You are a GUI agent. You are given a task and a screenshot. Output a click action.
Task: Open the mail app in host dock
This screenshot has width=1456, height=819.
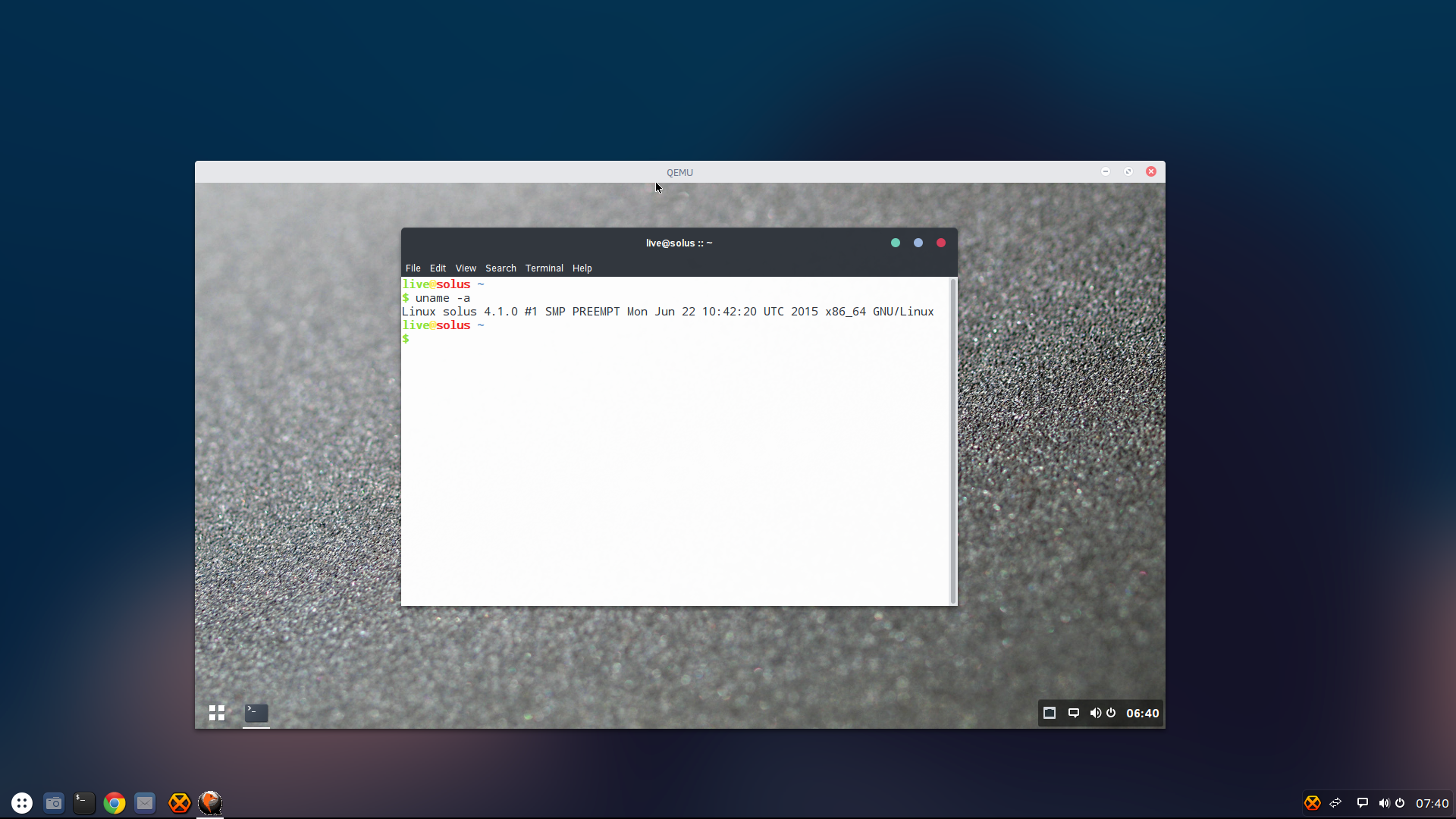point(145,802)
